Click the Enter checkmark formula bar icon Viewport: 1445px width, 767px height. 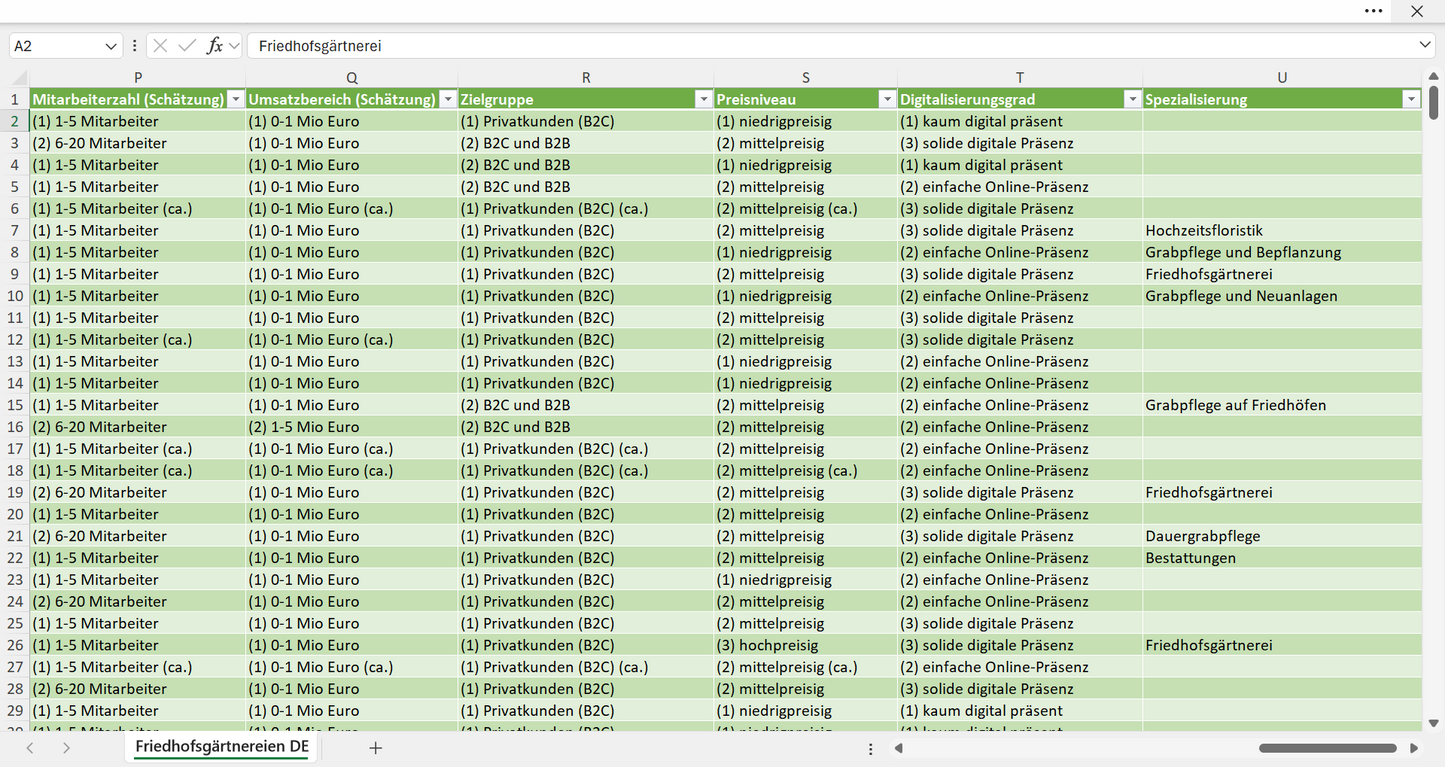tap(187, 46)
